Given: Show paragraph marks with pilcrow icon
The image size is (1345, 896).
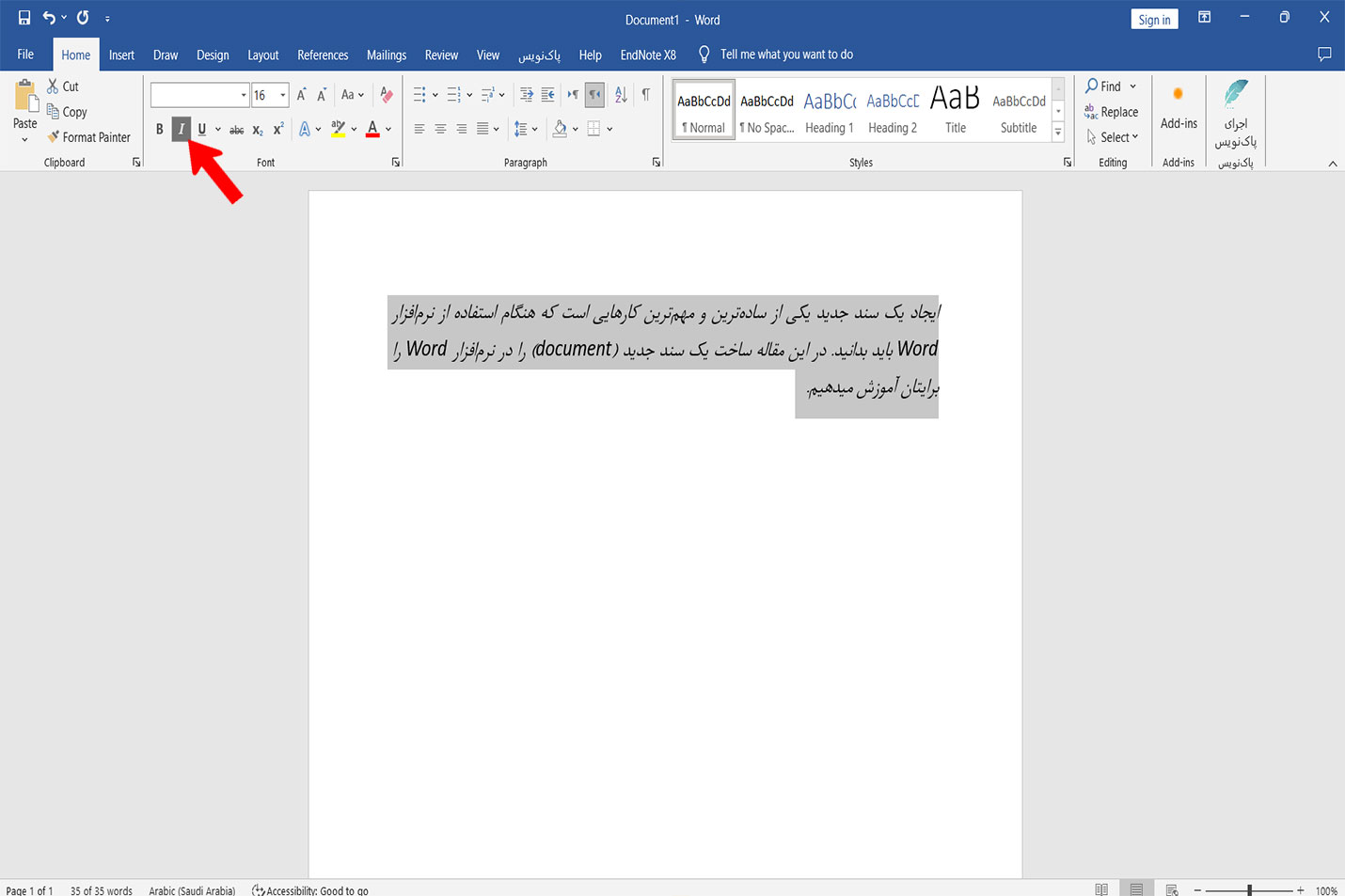Looking at the screenshot, I should 645,94.
